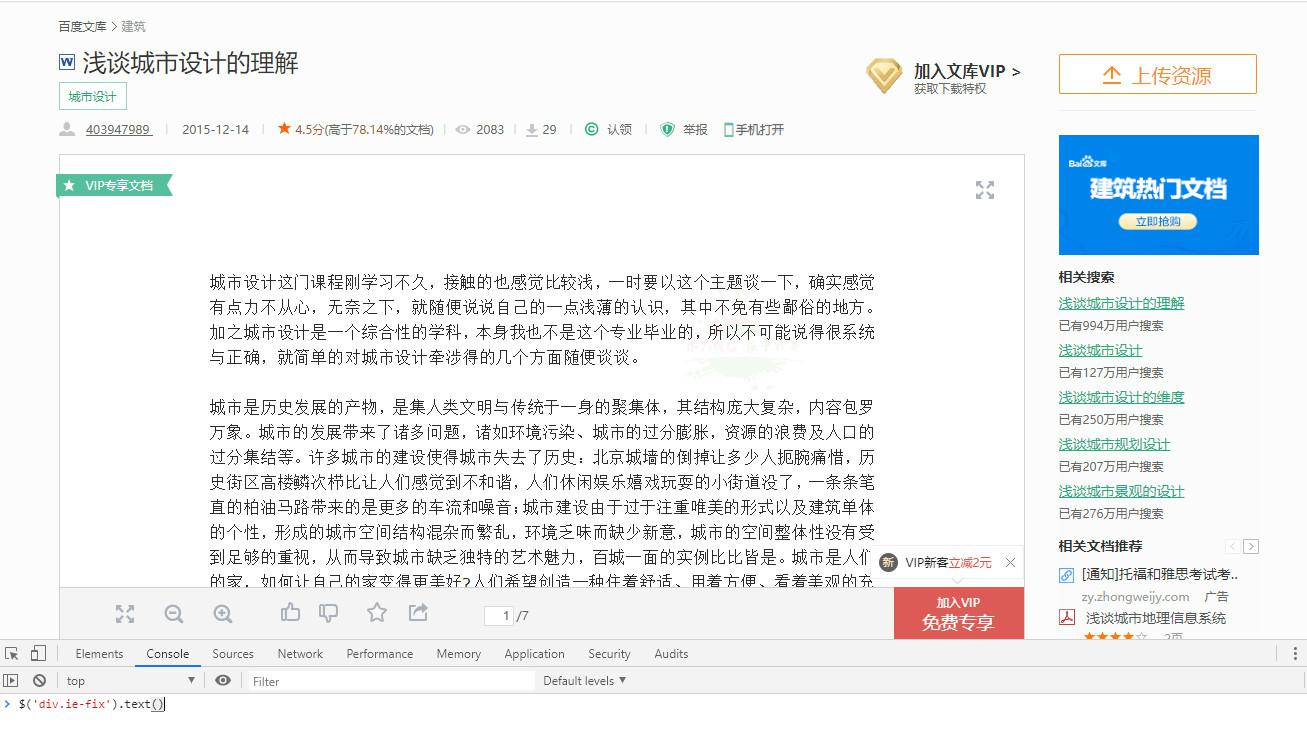Enter fullscreen reading mode
Screen dimensions: 1307x756
(x=125, y=613)
